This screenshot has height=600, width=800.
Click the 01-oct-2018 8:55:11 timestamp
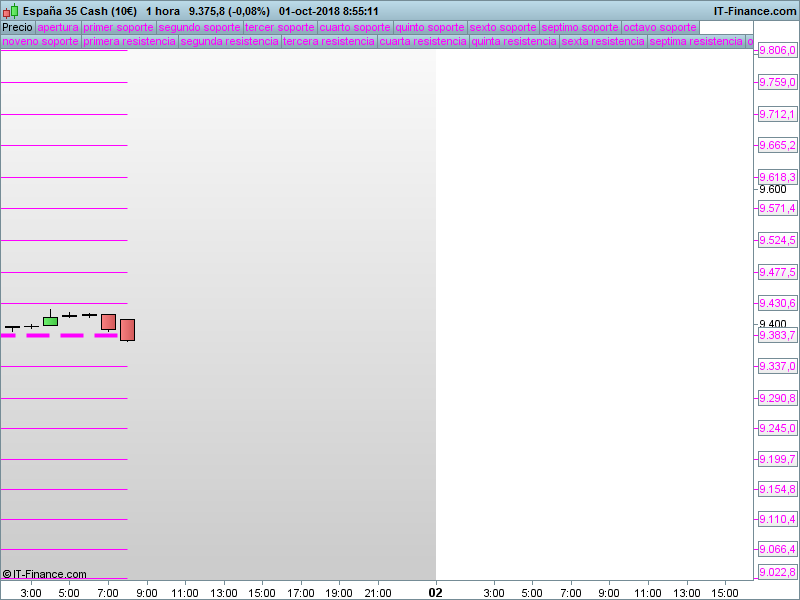coord(329,11)
